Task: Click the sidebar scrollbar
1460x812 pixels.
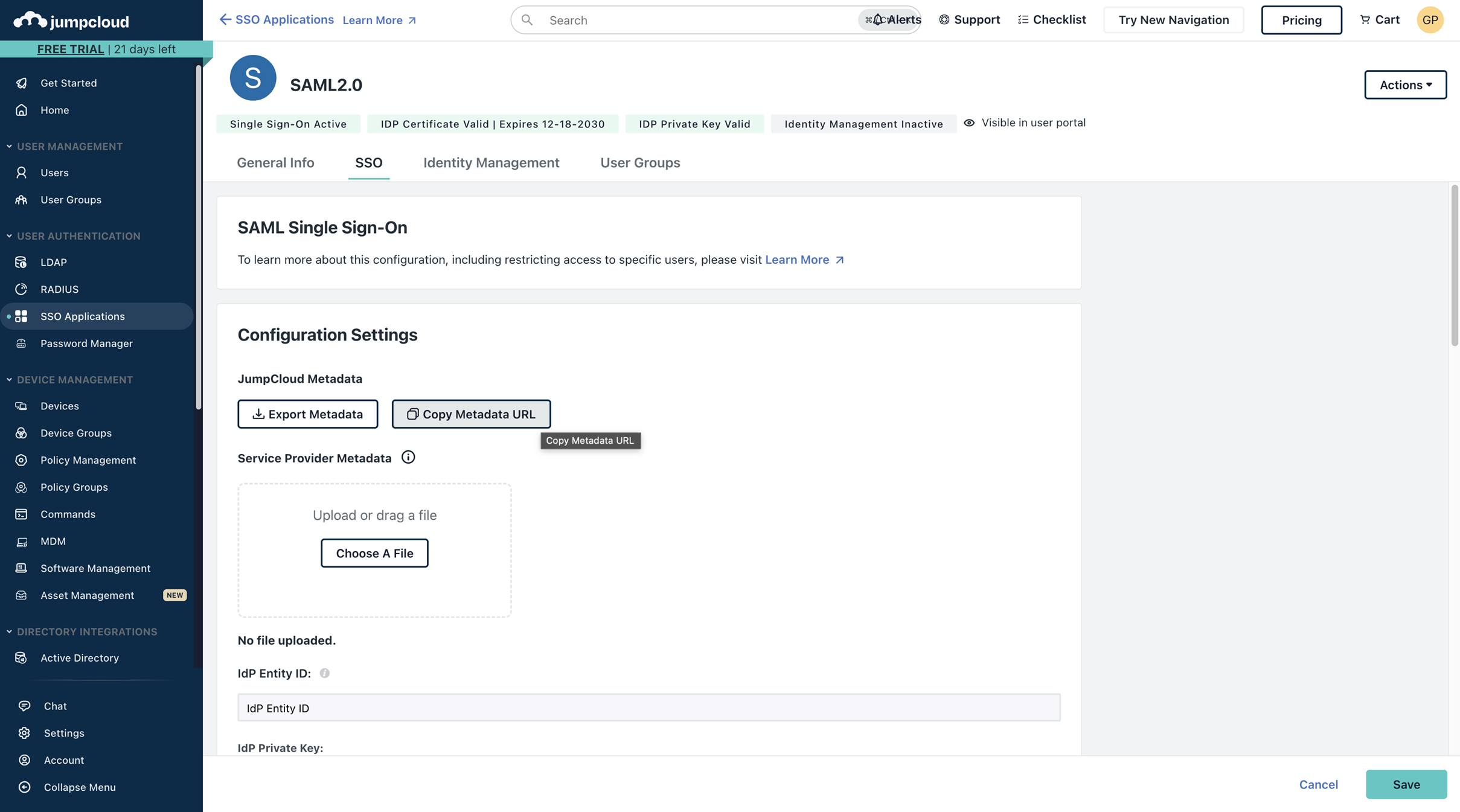Action: pyautogui.click(x=198, y=238)
